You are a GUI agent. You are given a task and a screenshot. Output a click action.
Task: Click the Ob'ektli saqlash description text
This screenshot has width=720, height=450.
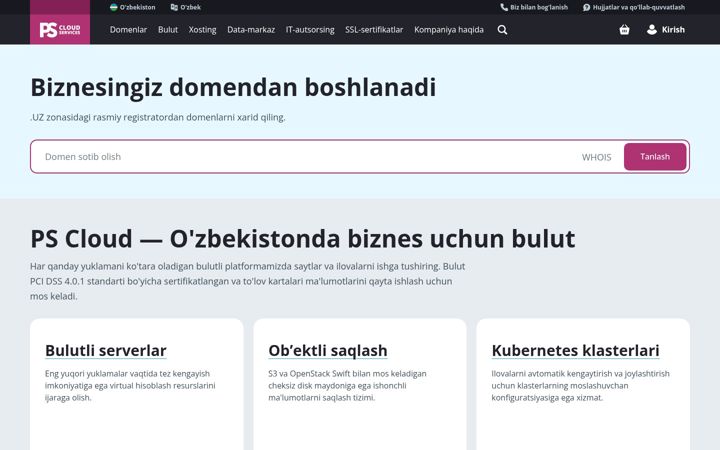coord(347,386)
